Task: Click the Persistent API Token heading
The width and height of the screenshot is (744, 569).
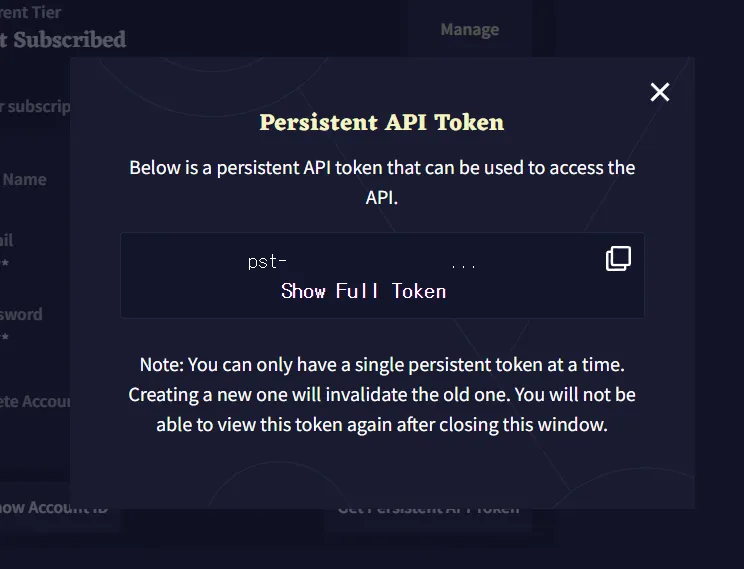Action: pos(382,122)
